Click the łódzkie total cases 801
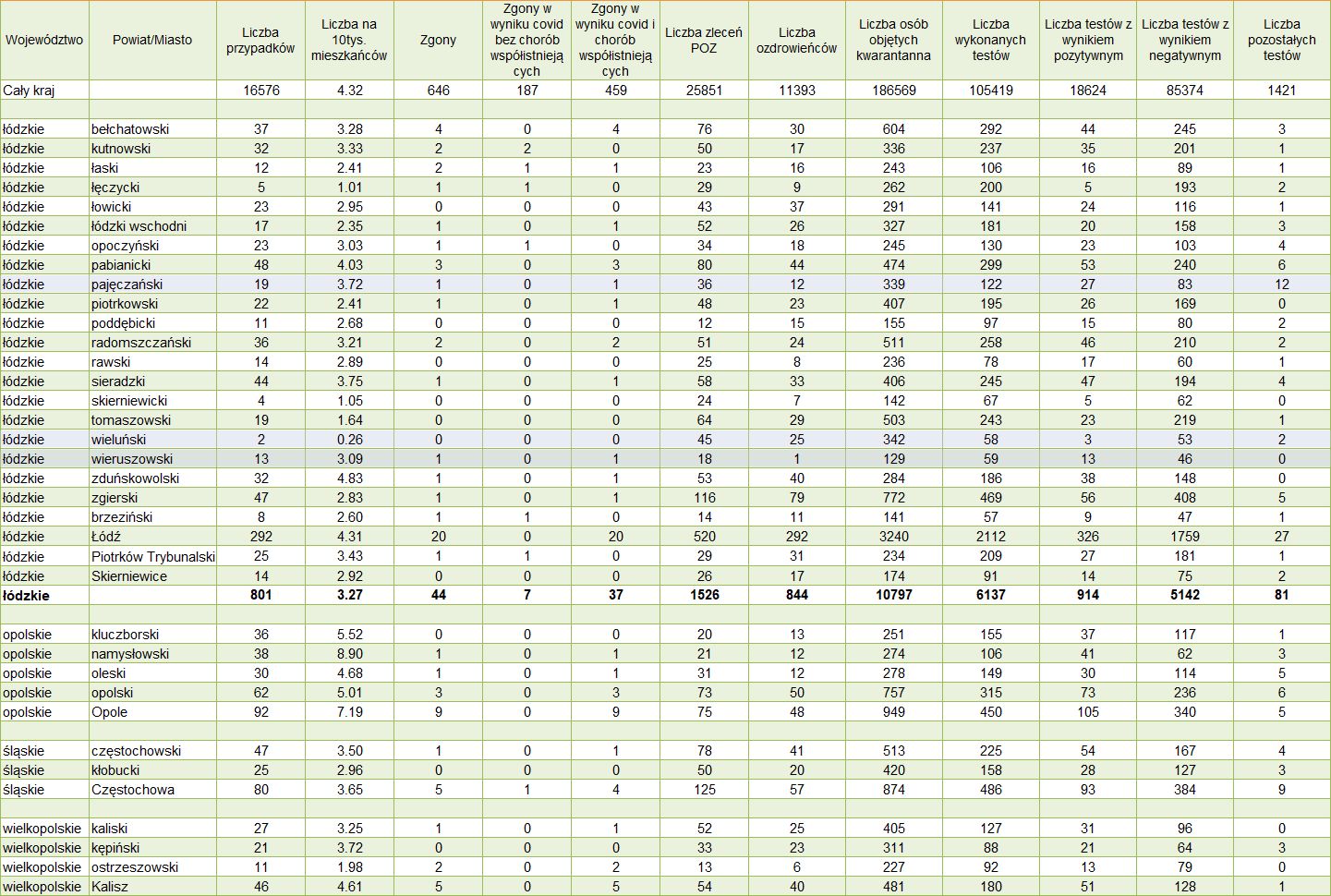The width and height of the screenshot is (1331, 896). pyautogui.click(x=260, y=595)
